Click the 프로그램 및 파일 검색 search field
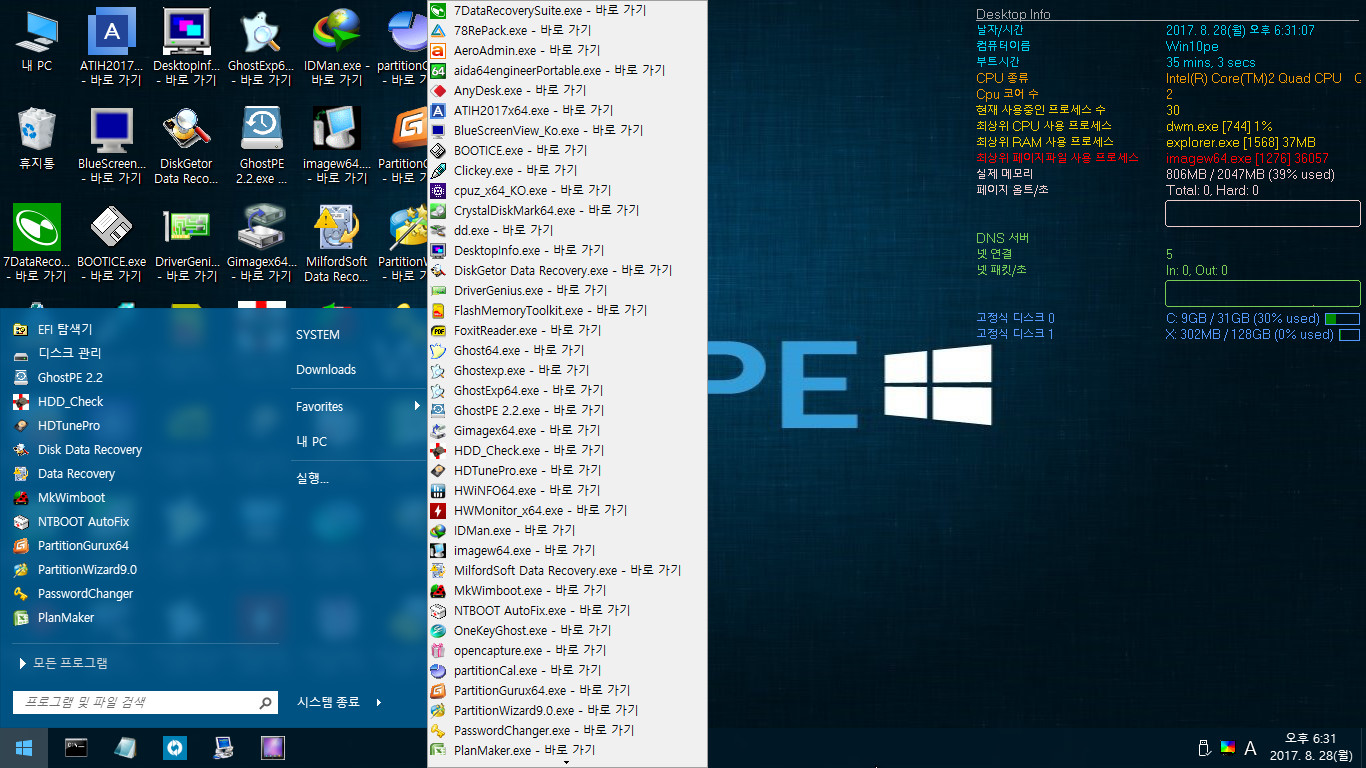 coord(135,703)
